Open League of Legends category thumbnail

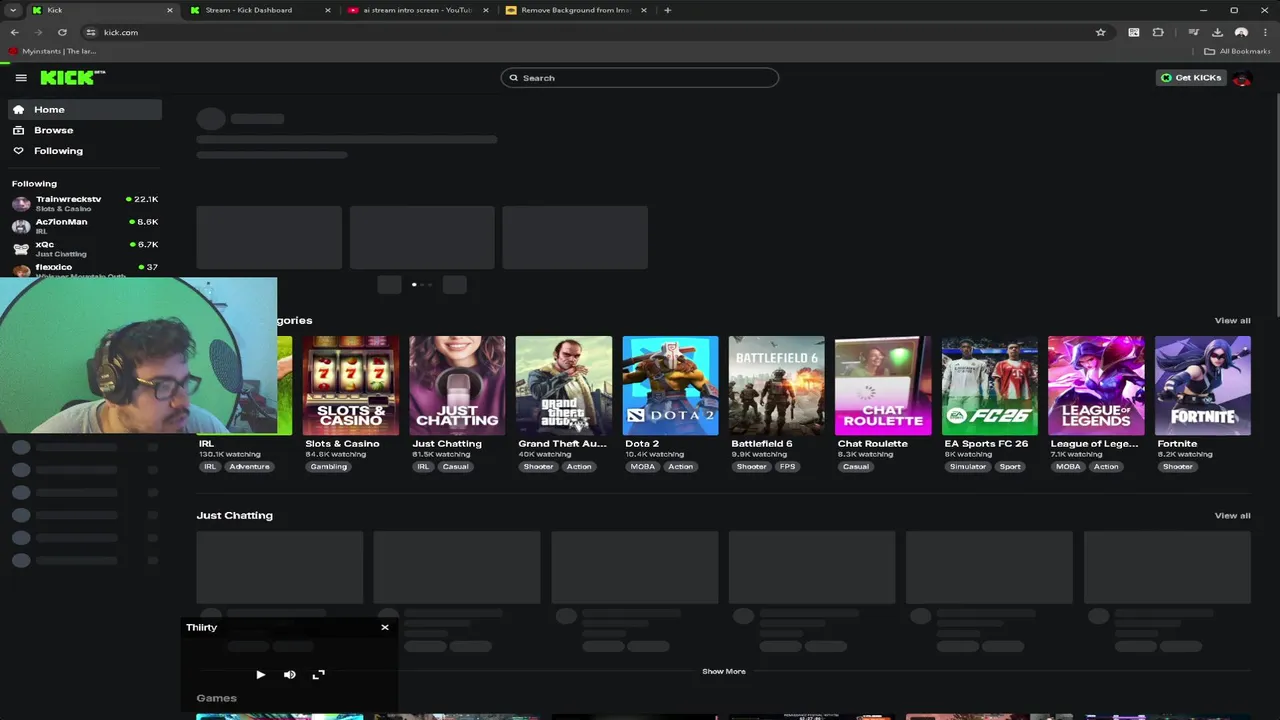(x=1096, y=385)
